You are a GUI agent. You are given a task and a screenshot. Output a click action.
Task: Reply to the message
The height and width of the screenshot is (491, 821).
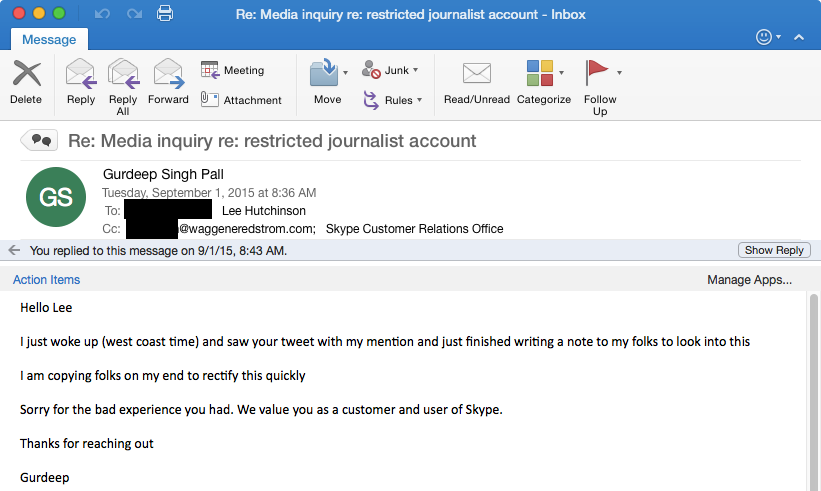point(81,82)
